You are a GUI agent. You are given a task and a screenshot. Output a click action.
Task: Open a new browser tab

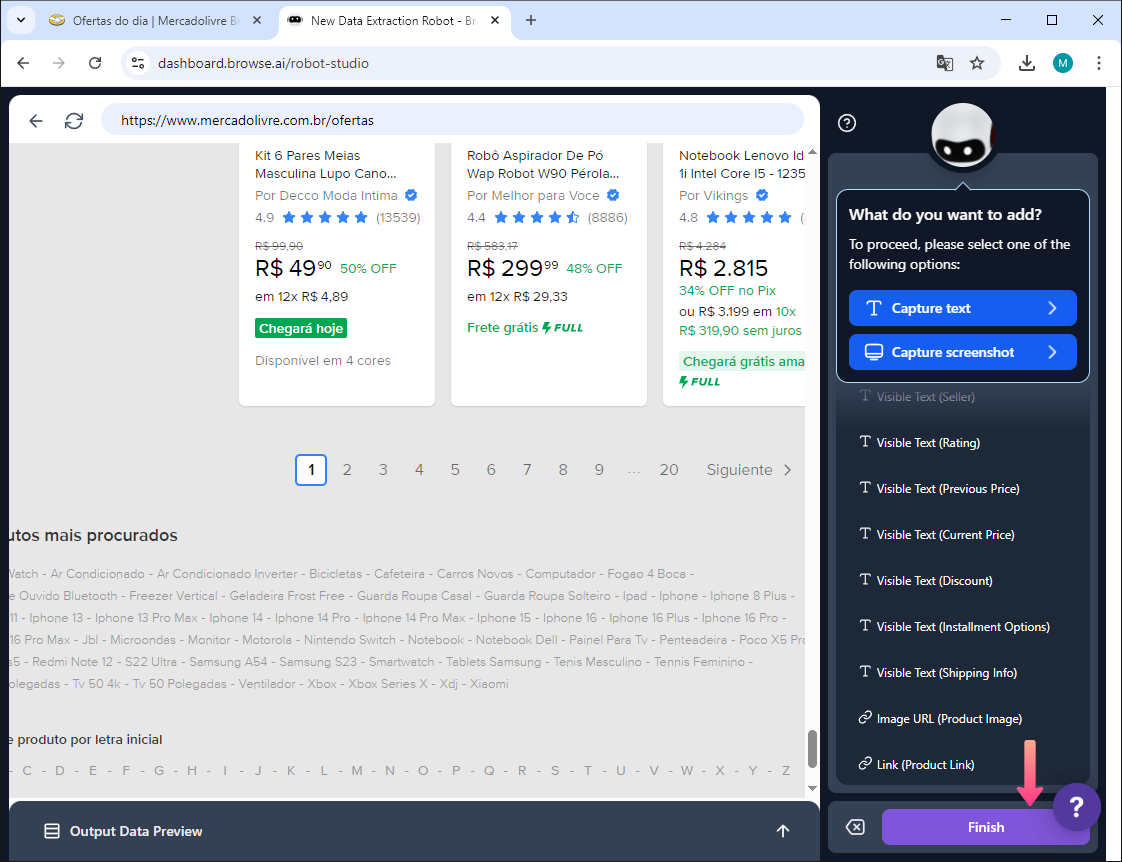[x=531, y=20]
